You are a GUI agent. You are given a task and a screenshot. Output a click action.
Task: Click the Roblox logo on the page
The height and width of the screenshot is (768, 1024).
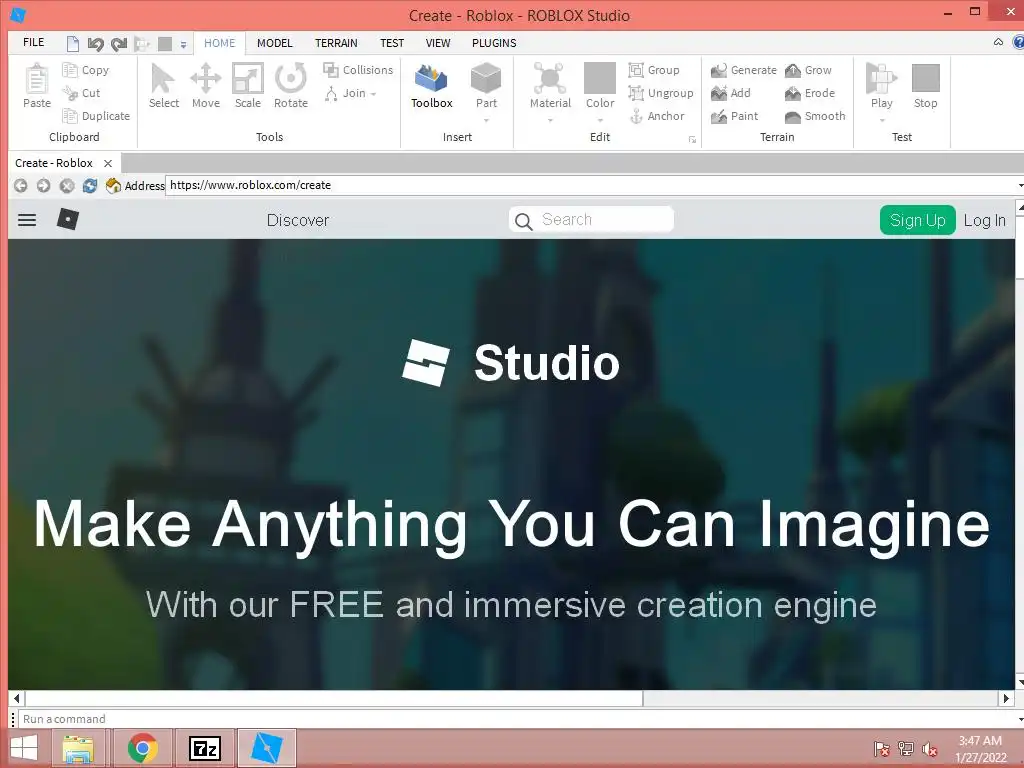pos(68,219)
